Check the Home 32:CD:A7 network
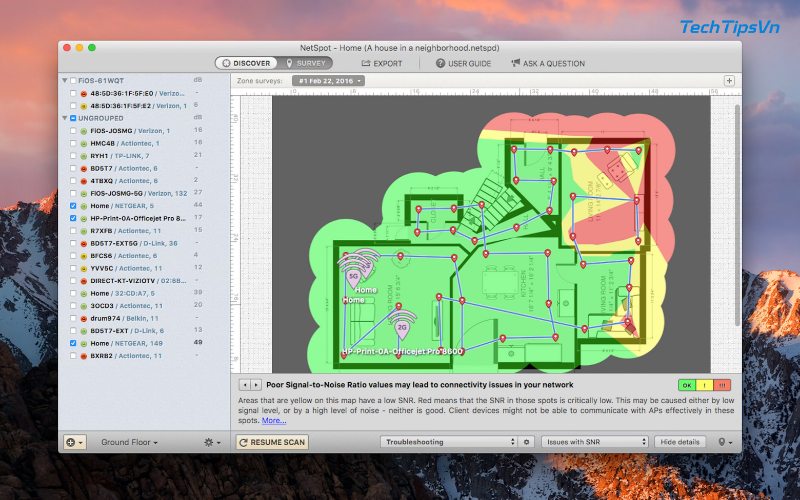This screenshot has width=800, height=500. click(73, 293)
